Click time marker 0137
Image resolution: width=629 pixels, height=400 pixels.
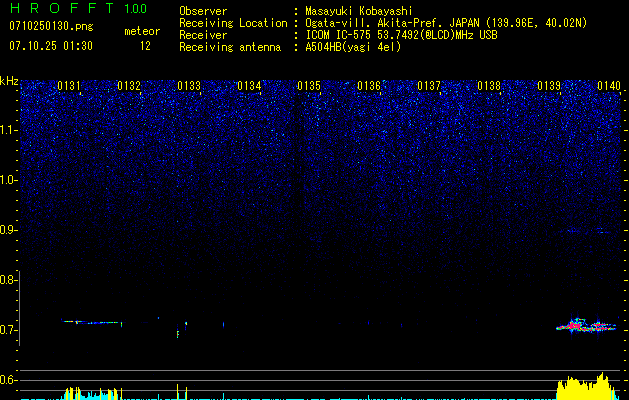[x=429, y=86]
